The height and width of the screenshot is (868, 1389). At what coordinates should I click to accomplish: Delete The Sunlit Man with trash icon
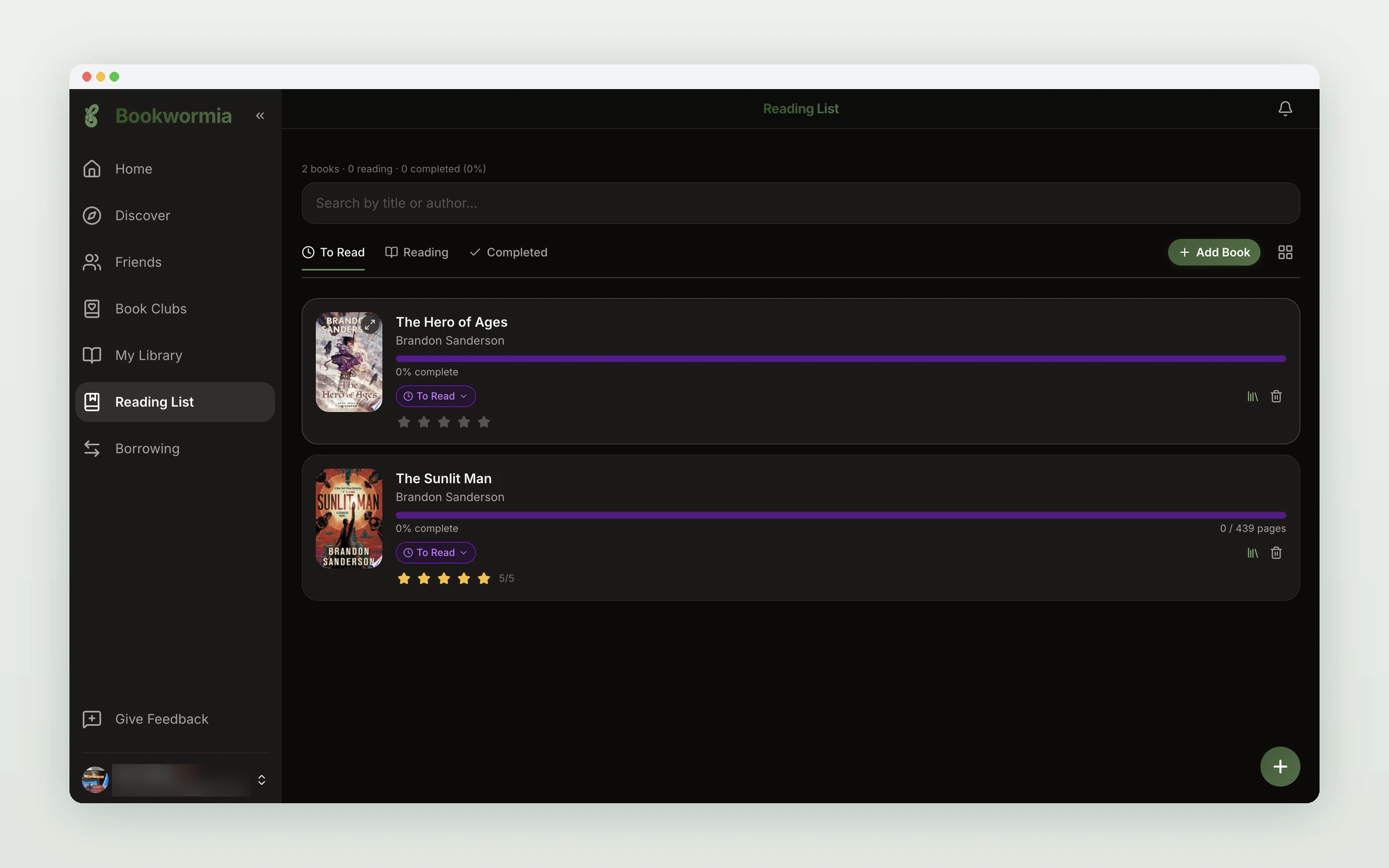tap(1276, 553)
